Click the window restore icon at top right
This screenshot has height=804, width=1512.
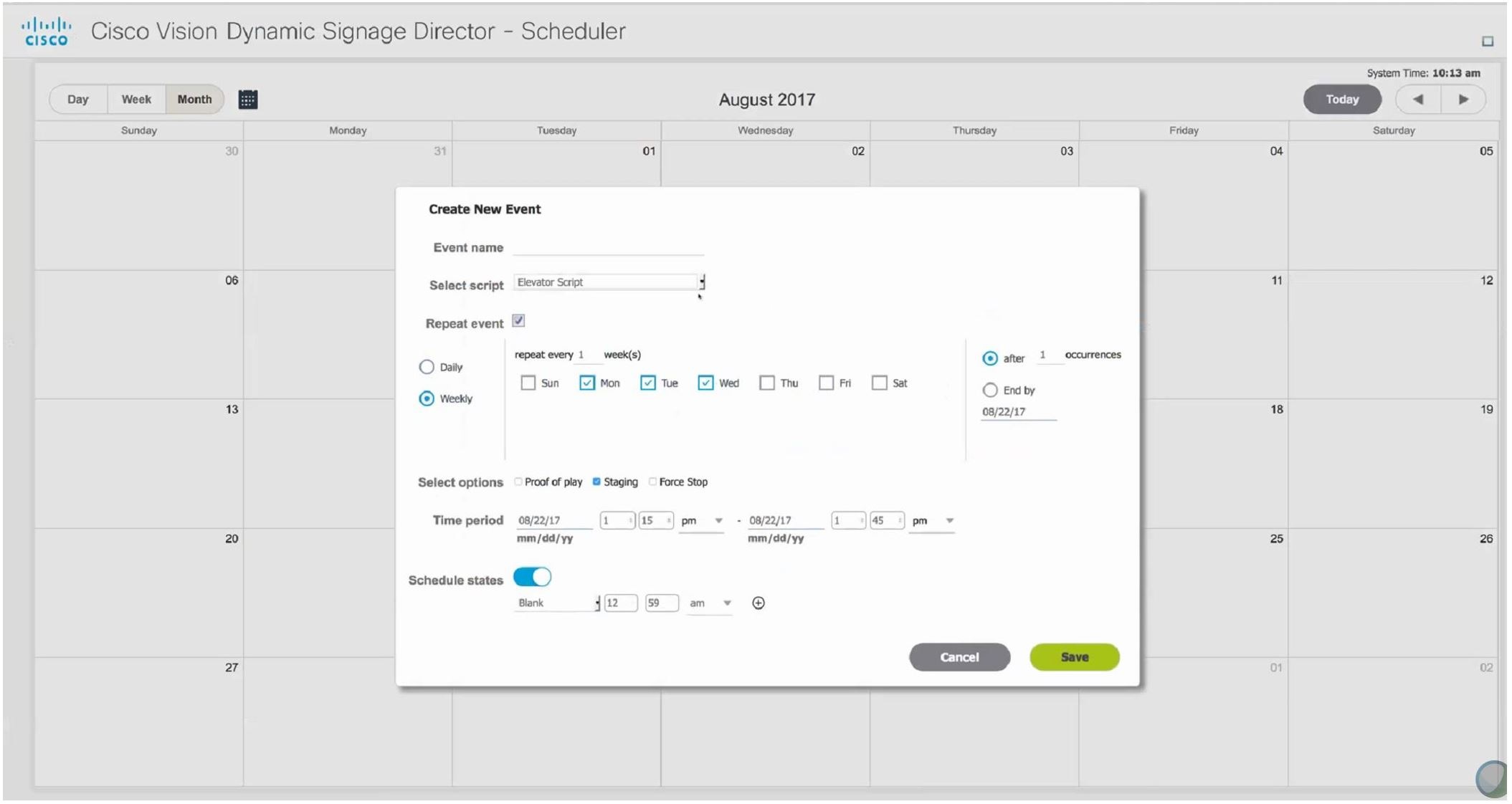1488,42
